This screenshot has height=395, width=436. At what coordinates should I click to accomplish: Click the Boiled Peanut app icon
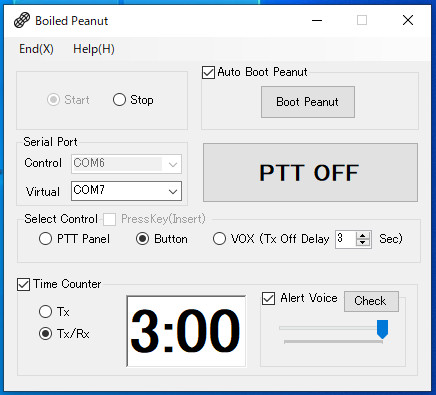[x=22, y=20]
